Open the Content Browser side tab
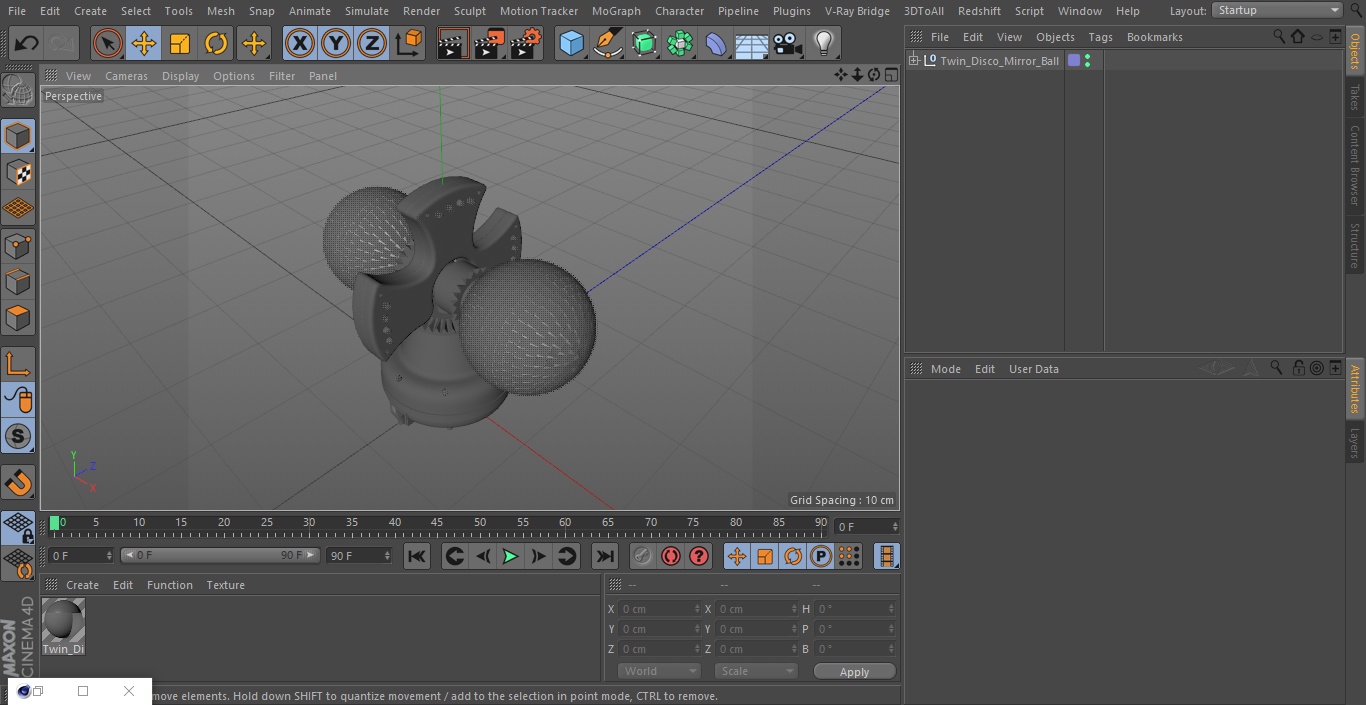Image resolution: width=1366 pixels, height=705 pixels. point(1355,165)
